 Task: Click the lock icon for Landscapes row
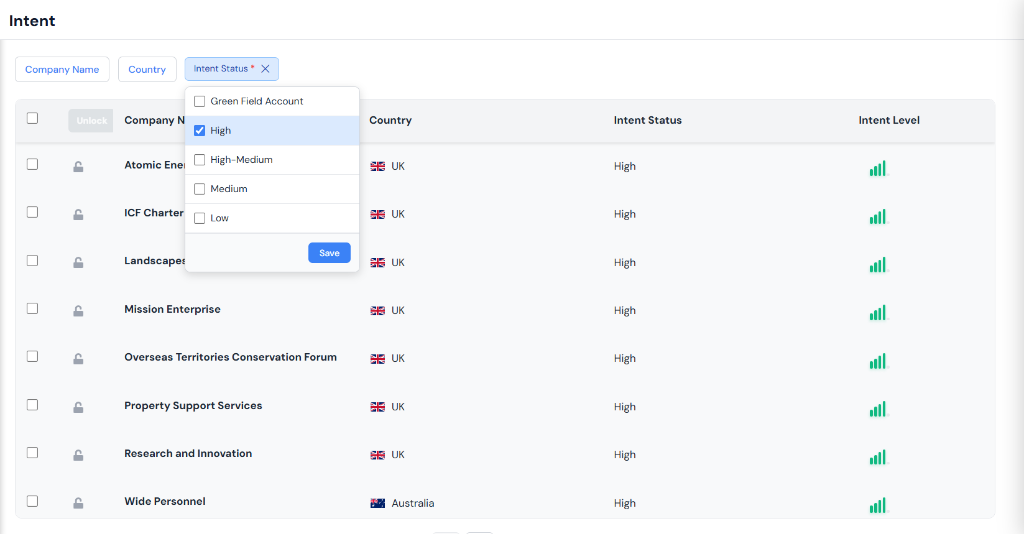(78, 263)
